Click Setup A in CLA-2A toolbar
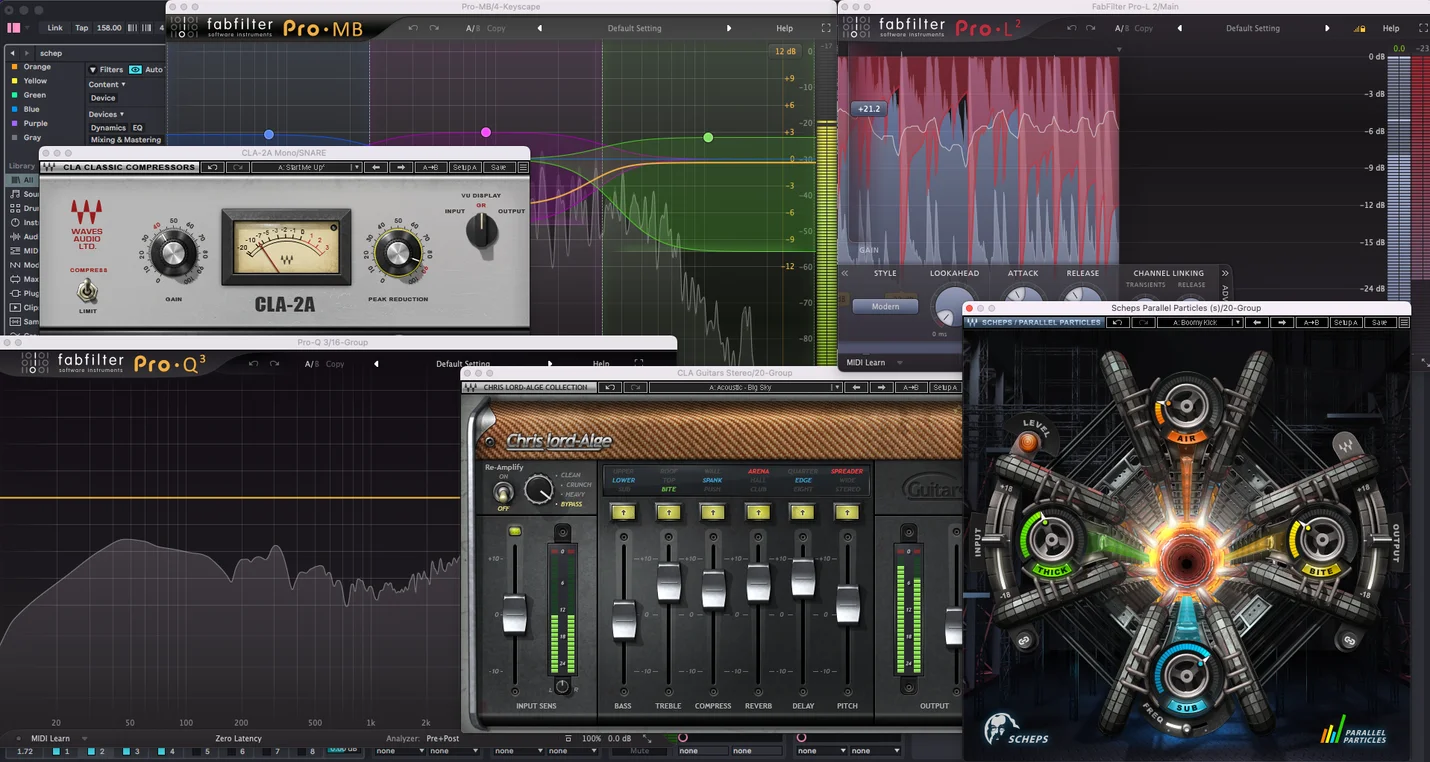The width and height of the screenshot is (1430, 762). pos(464,167)
